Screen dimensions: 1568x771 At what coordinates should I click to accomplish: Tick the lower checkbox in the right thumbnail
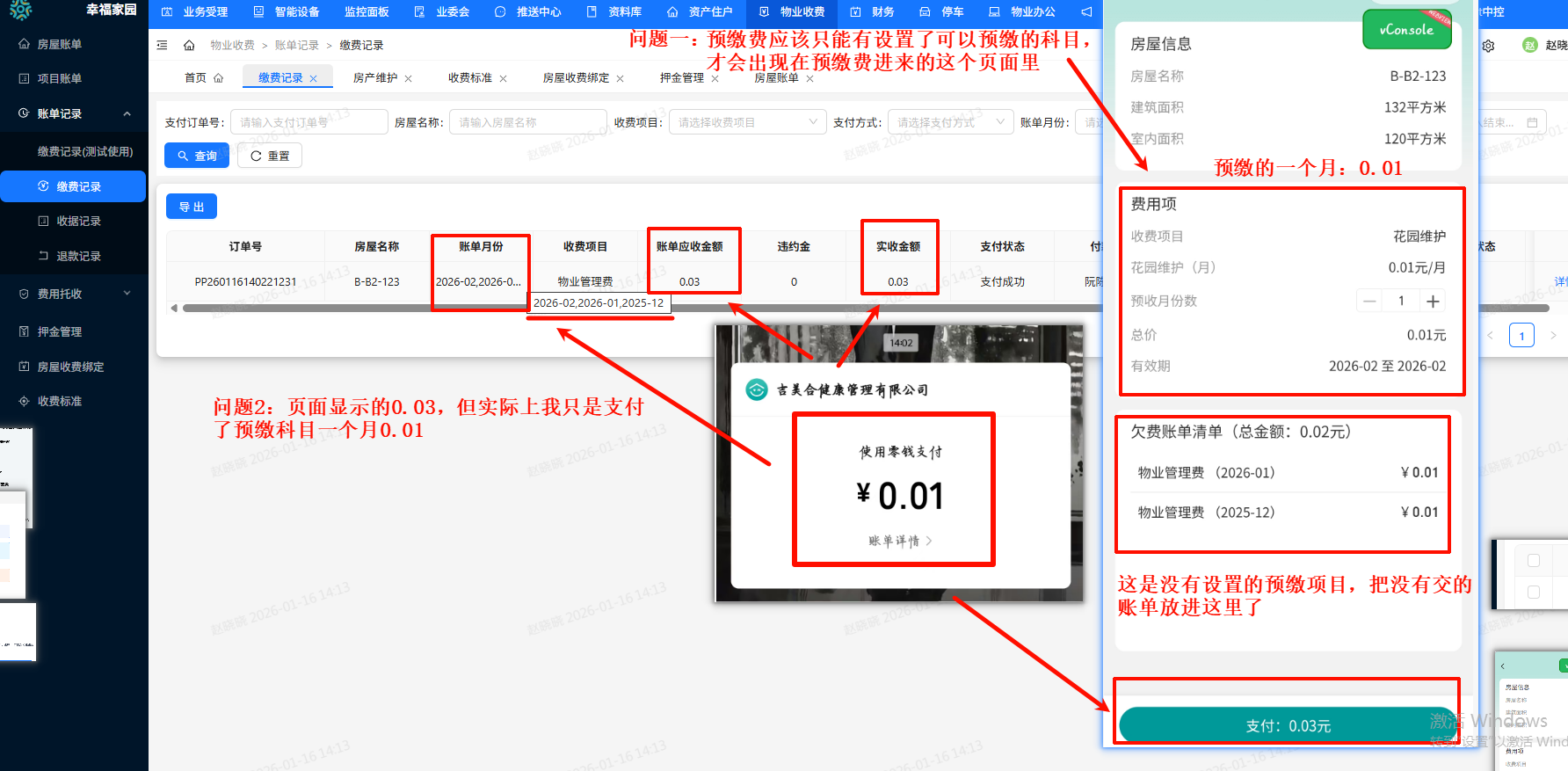click(x=1534, y=592)
